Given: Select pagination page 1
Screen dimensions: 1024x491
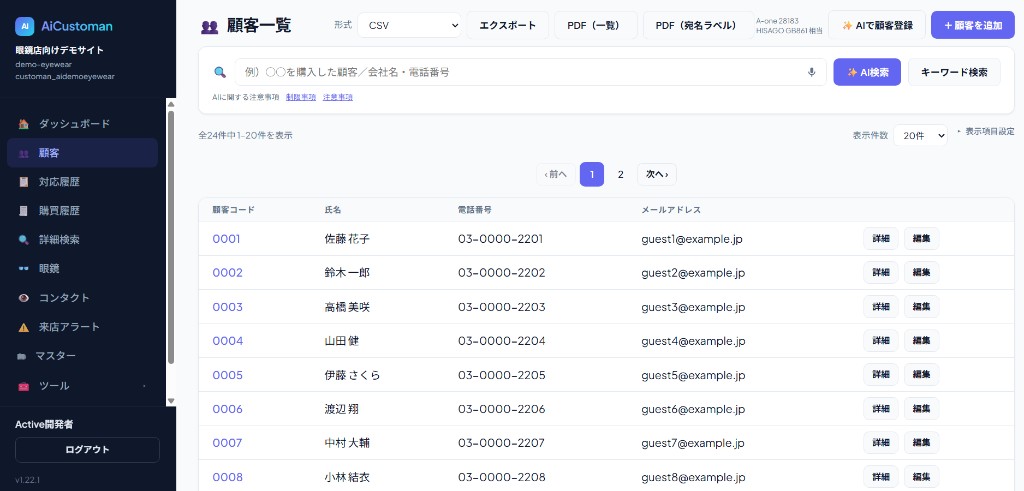Looking at the screenshot, I should (x=592, y=174).
